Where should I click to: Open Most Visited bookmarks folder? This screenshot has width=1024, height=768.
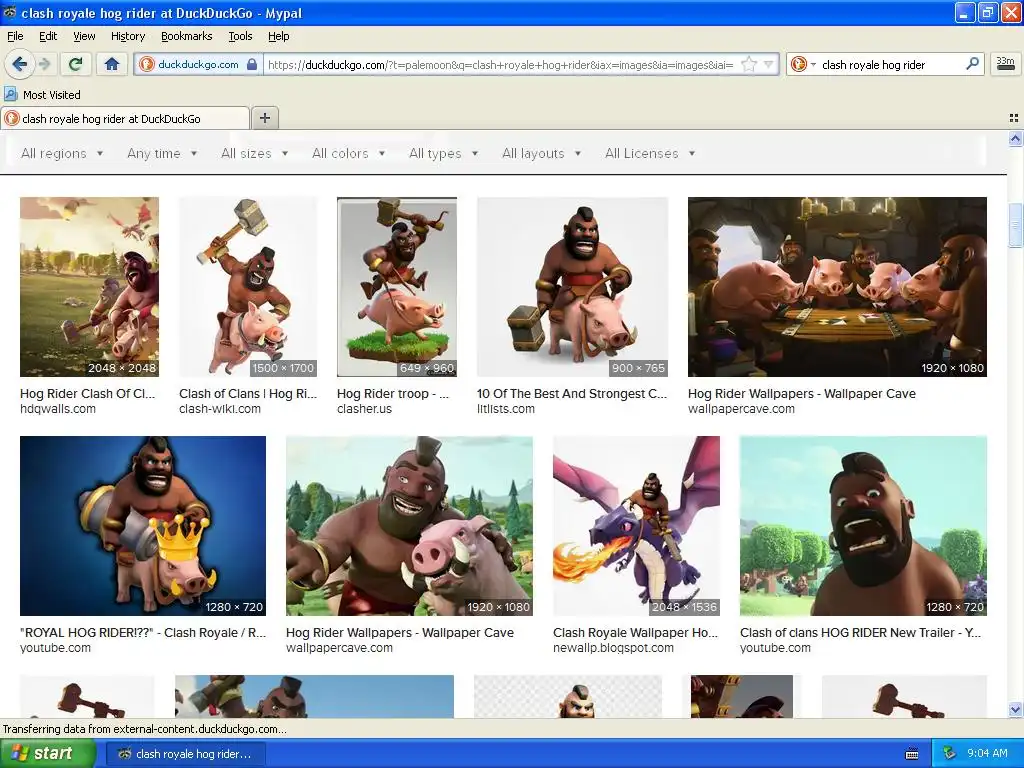click(42, 95)
